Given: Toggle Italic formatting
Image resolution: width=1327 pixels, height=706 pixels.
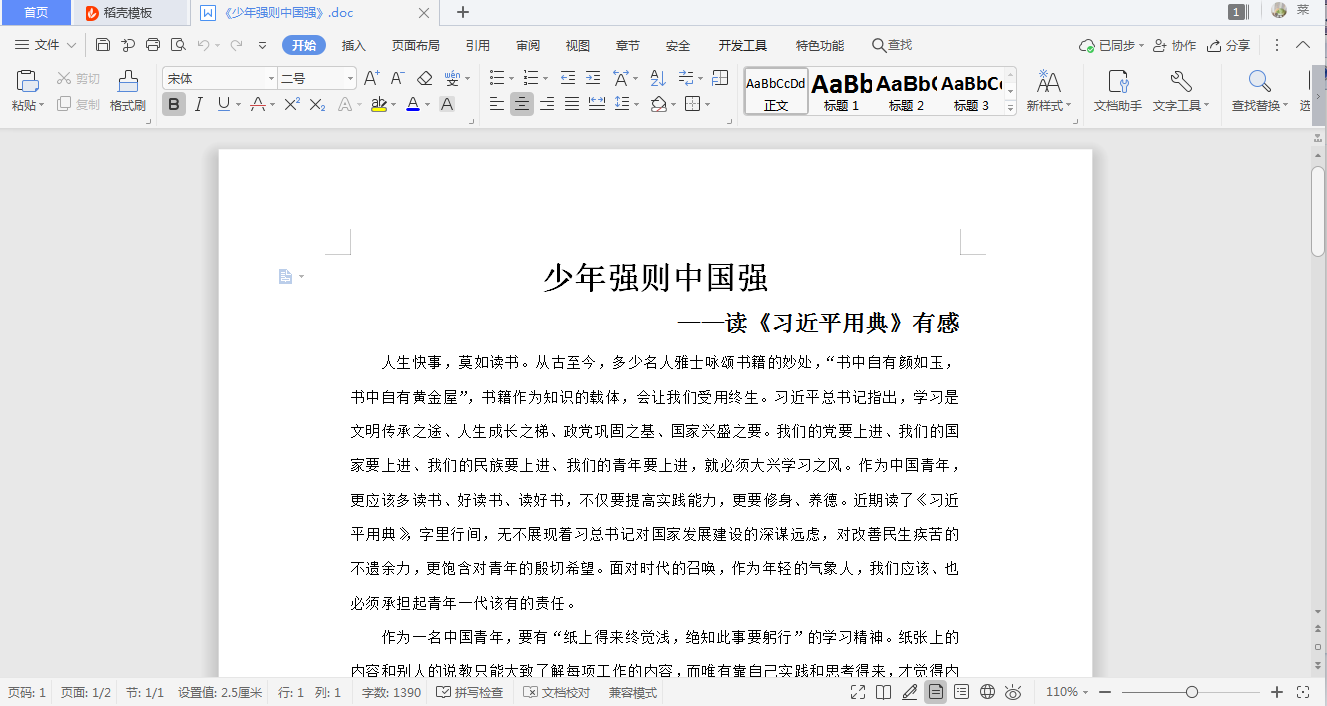Looking at the screenshot, I should 198,104.
